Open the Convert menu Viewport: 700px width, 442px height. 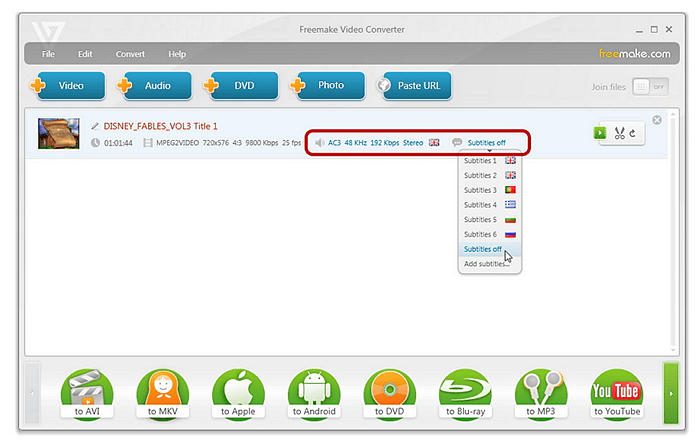pos(130,54)
